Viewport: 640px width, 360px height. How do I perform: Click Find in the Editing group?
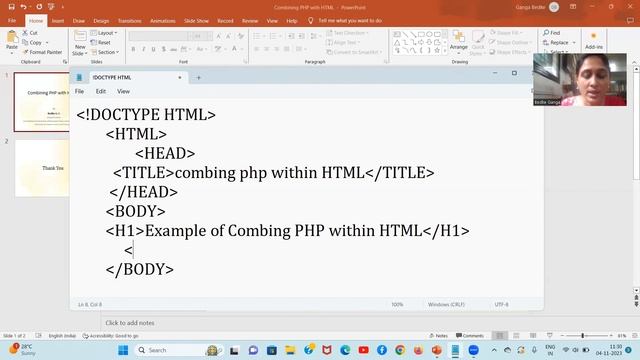(551, 33)
